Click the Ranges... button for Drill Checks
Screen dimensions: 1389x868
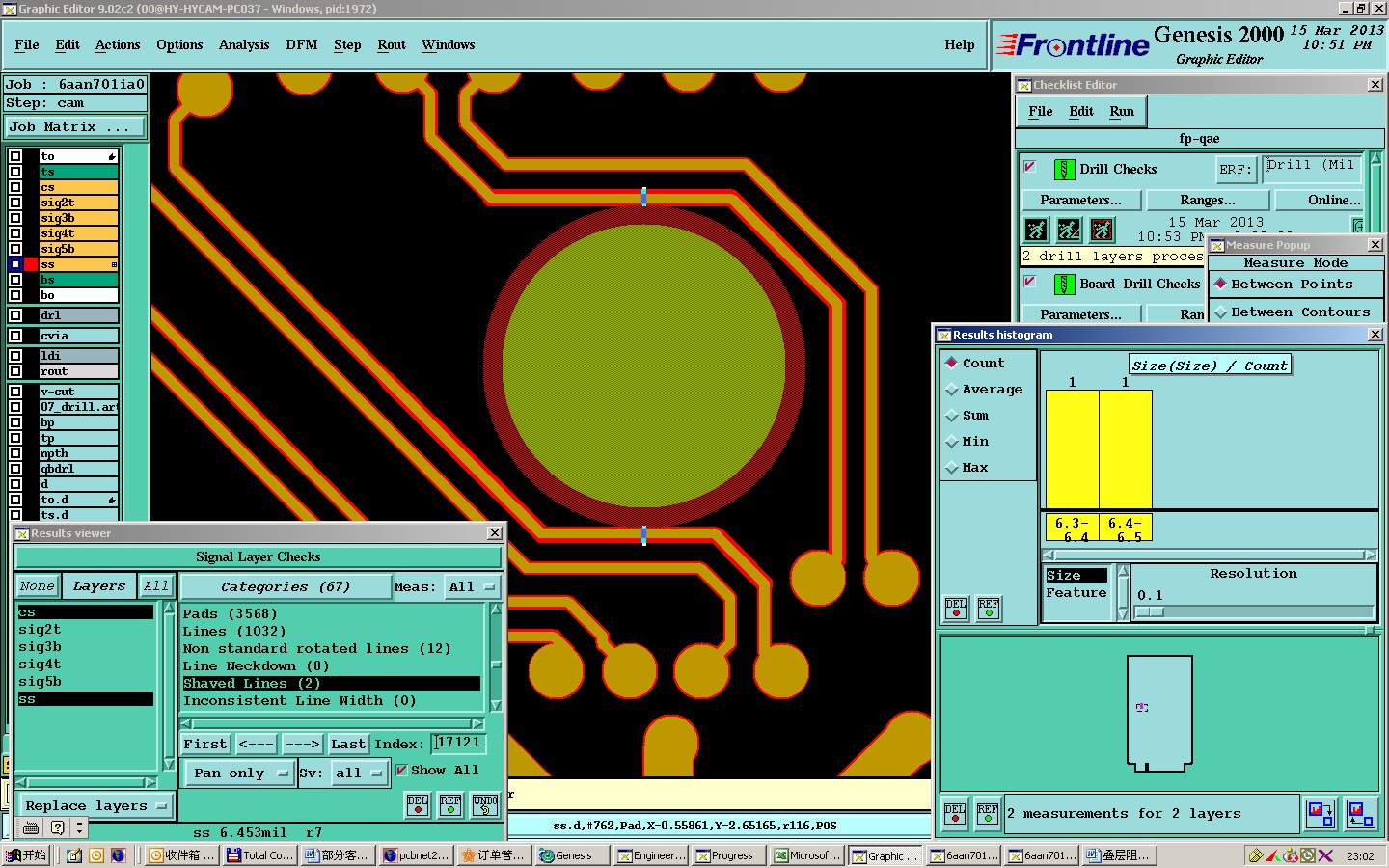[1207, 200]
